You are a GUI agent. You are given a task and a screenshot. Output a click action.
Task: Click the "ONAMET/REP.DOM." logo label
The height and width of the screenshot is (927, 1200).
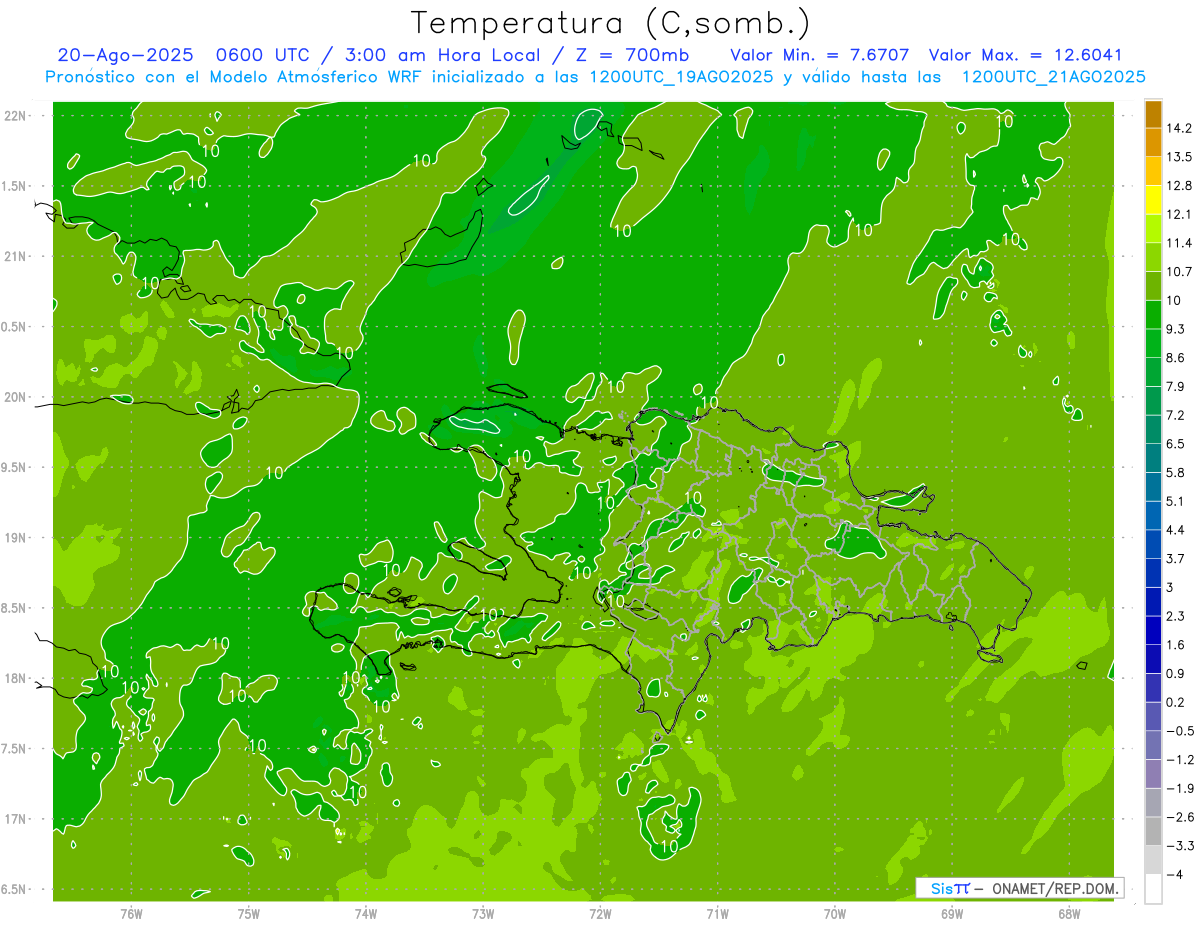click(x=1058, y=888)
